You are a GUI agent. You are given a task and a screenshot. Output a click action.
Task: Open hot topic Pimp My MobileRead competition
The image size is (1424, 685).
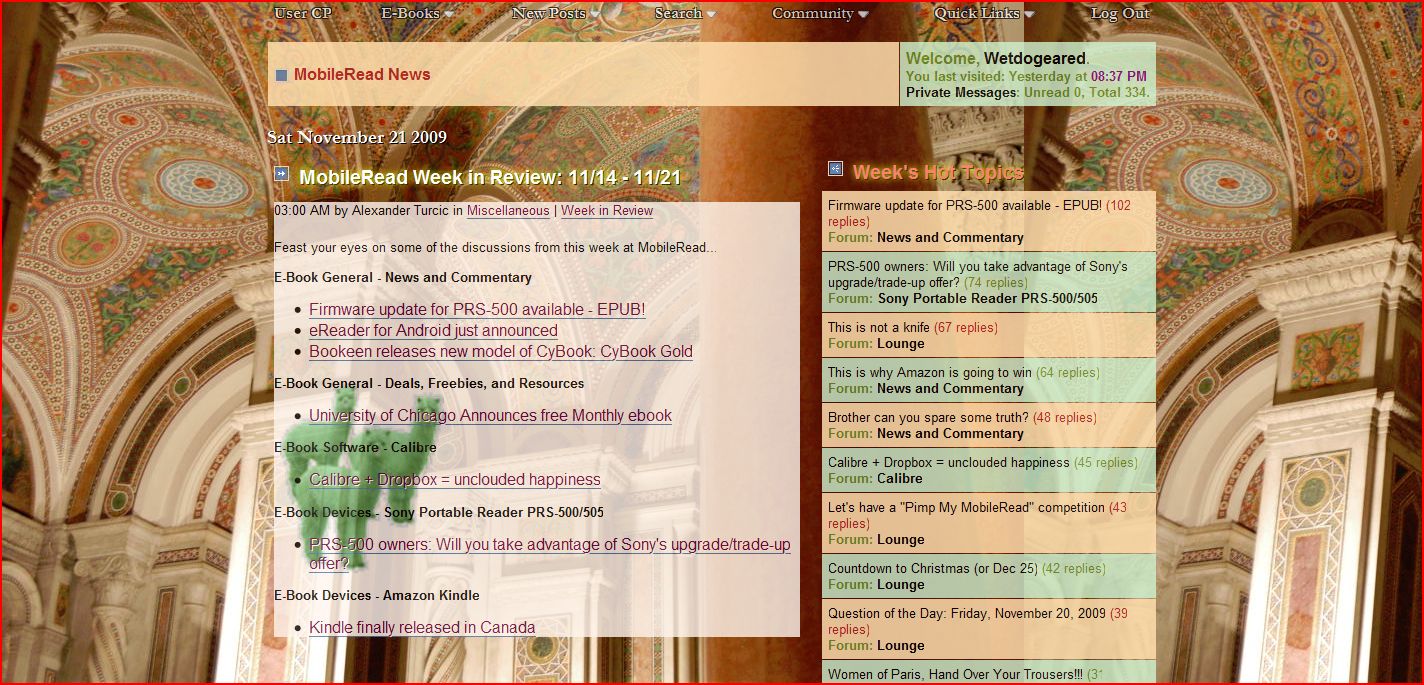click(966, 507)
